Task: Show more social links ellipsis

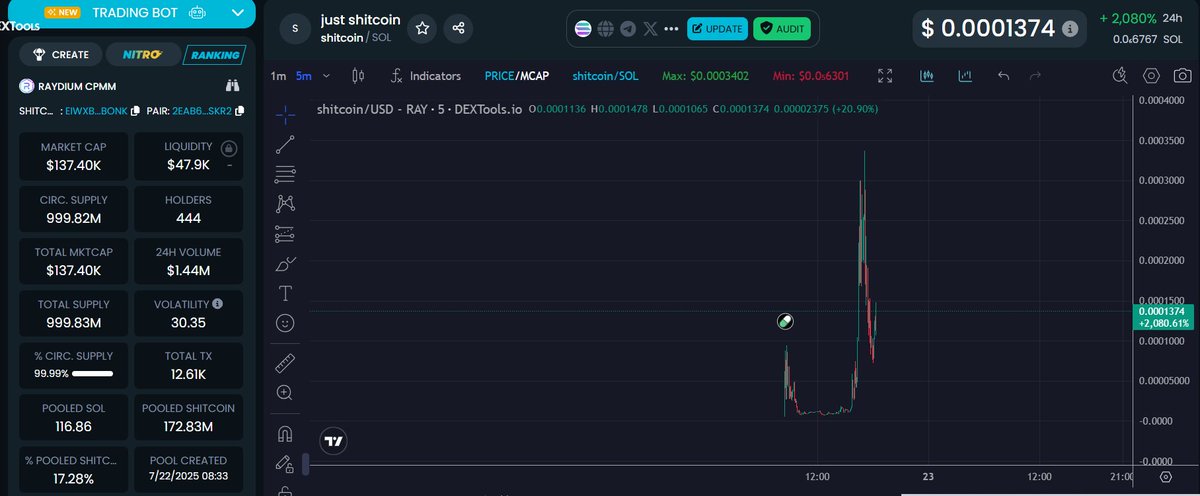Action: point(671,29)
